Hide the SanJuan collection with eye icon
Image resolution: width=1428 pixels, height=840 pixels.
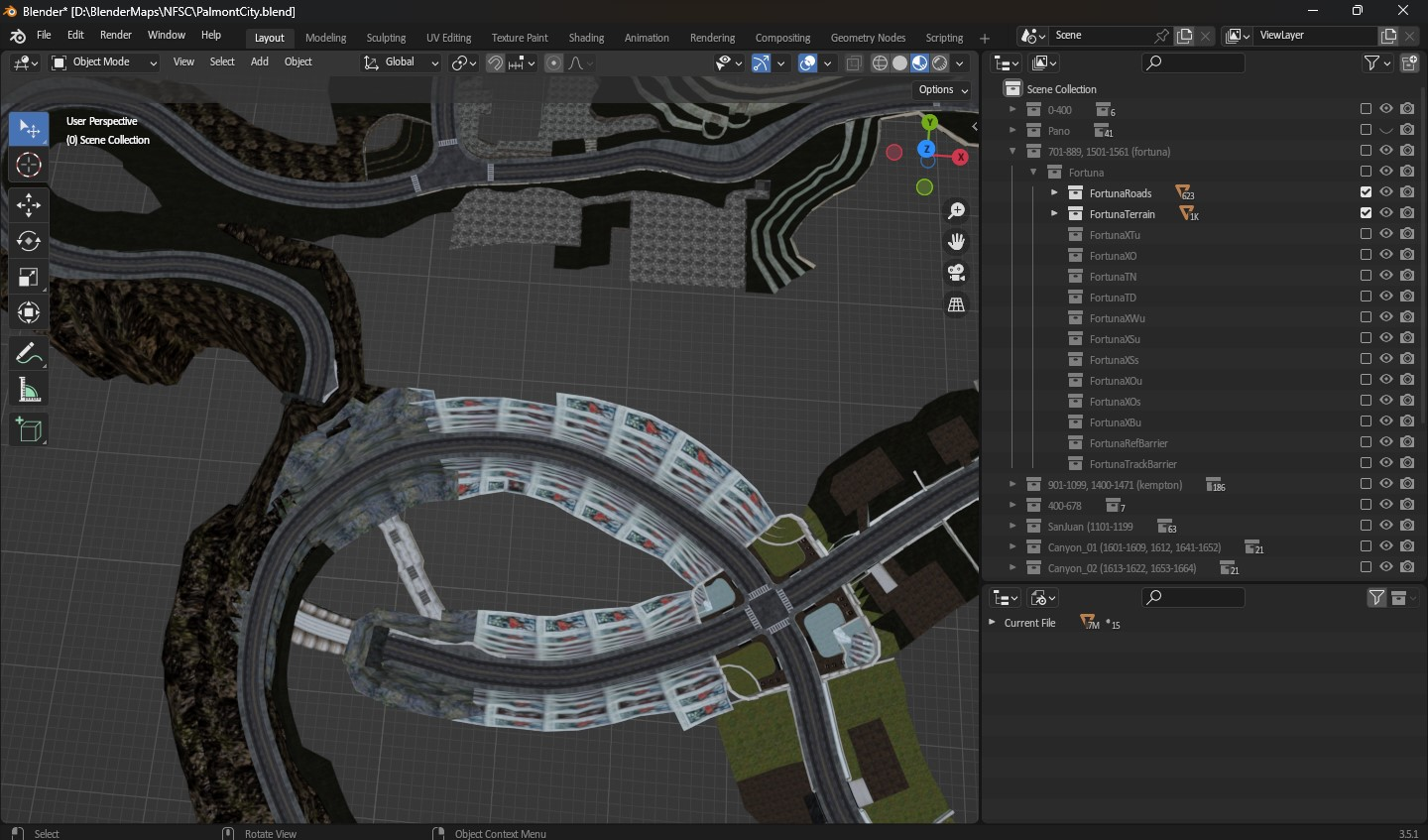1386,526
